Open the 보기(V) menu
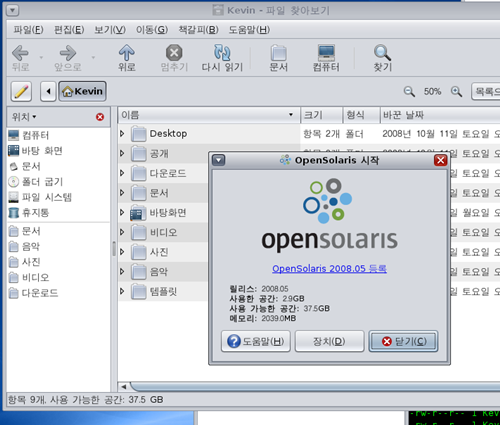 tap(110, 30)
